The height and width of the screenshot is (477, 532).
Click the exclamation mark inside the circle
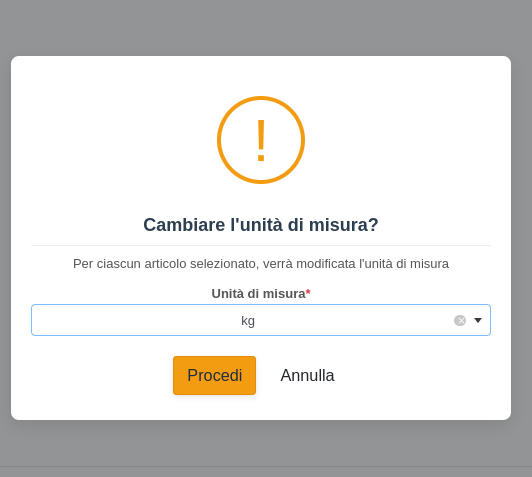(x=261, y=140)
